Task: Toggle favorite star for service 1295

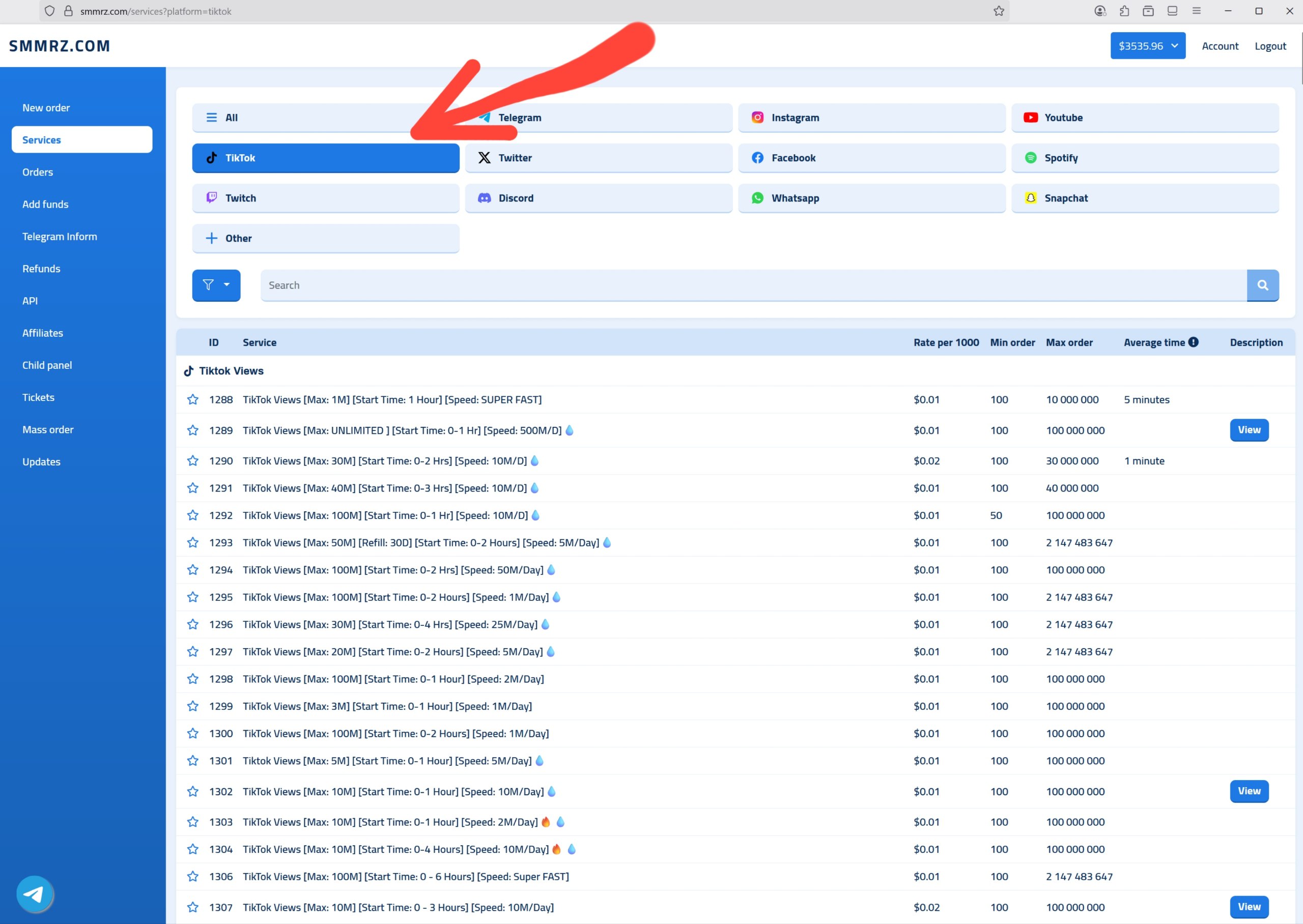Action: 193,597
